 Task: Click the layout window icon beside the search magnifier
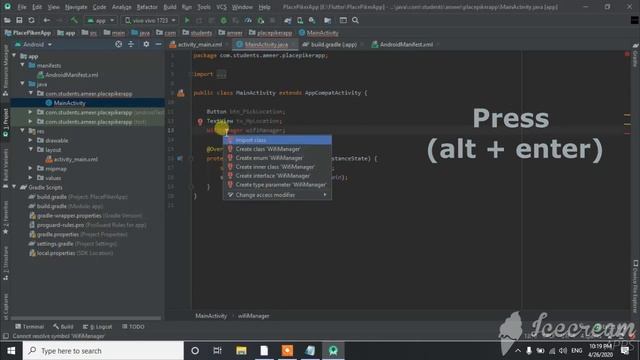(343, 20)
